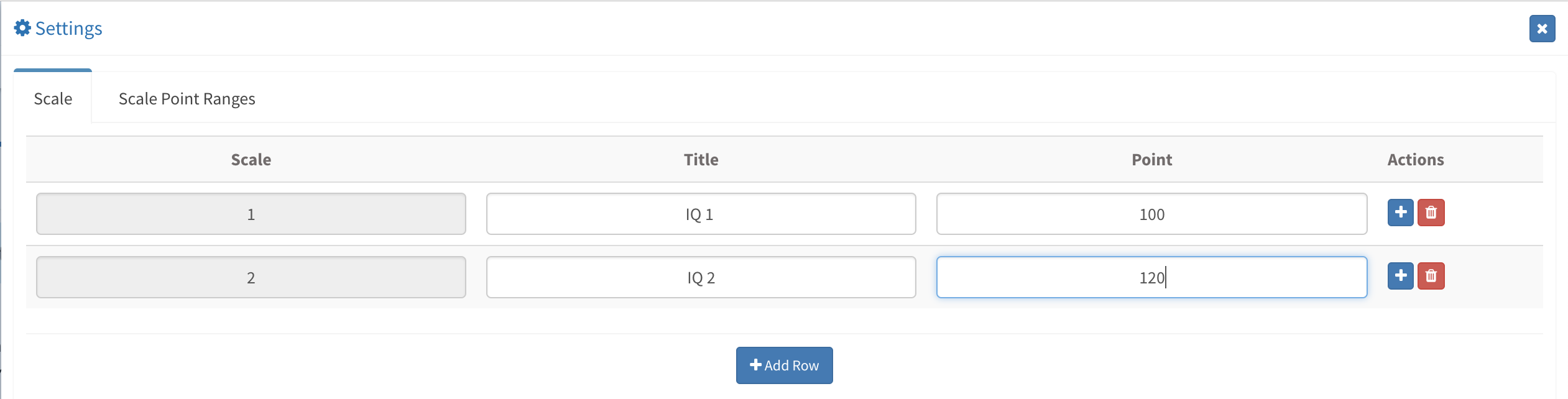Delete row 2 with the trash icon
1568x399 pixels.
1431,276
